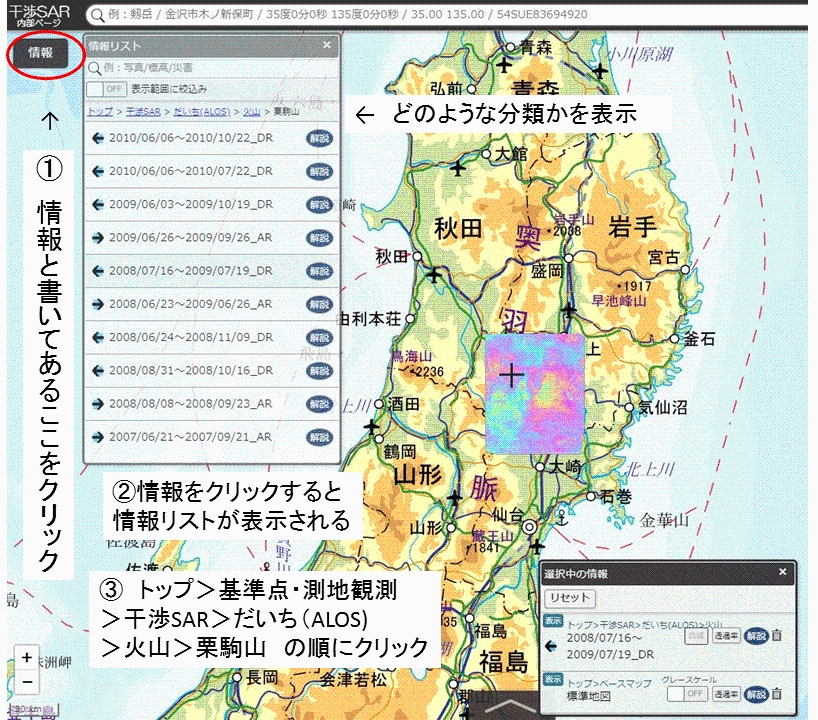Click left arrow icon of 2009/06/03～2009/10/19_DR
The width and height of the screenshot is (818, 720).
pos(98,205)
